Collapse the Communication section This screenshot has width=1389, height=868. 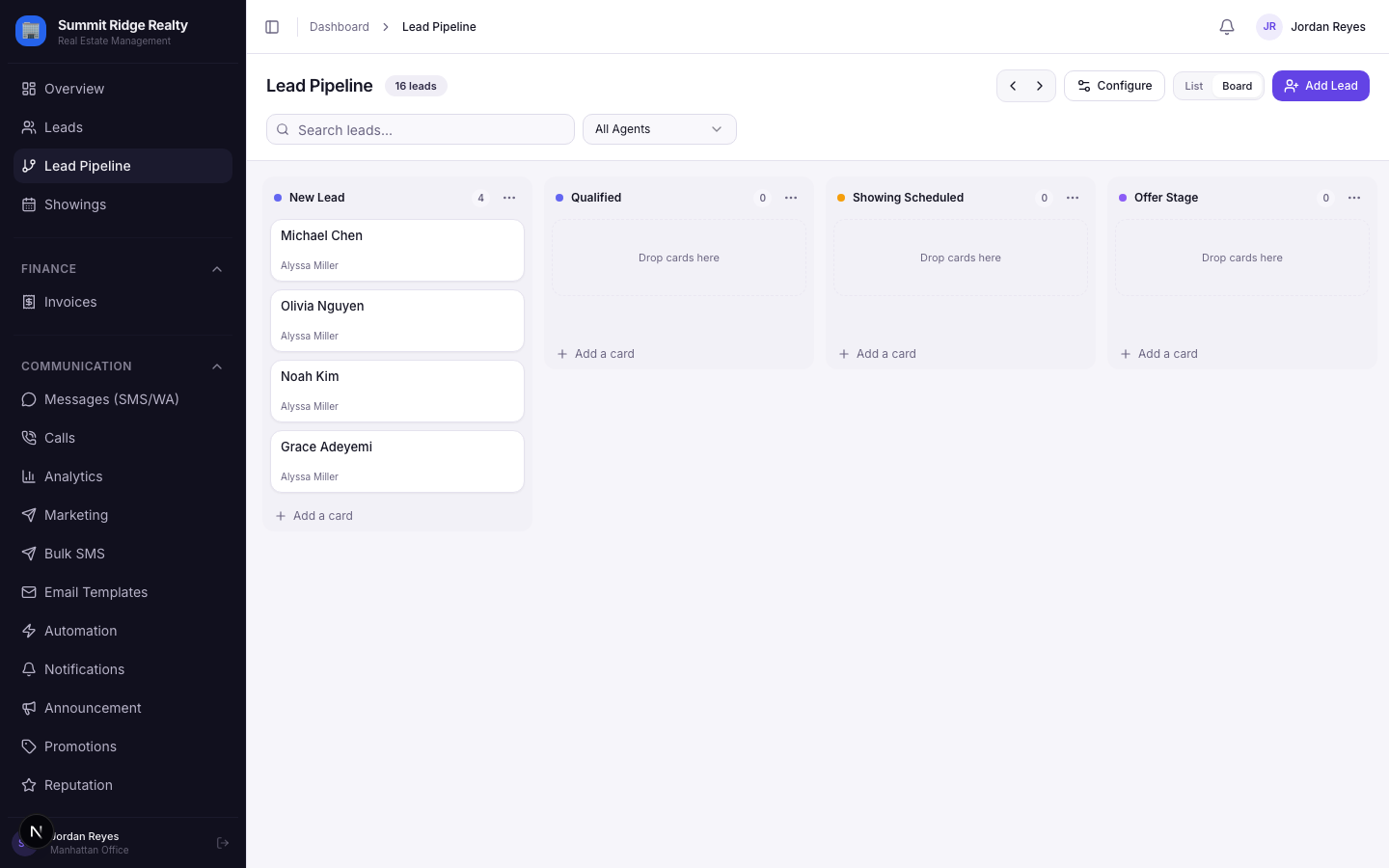coord(217,366)
